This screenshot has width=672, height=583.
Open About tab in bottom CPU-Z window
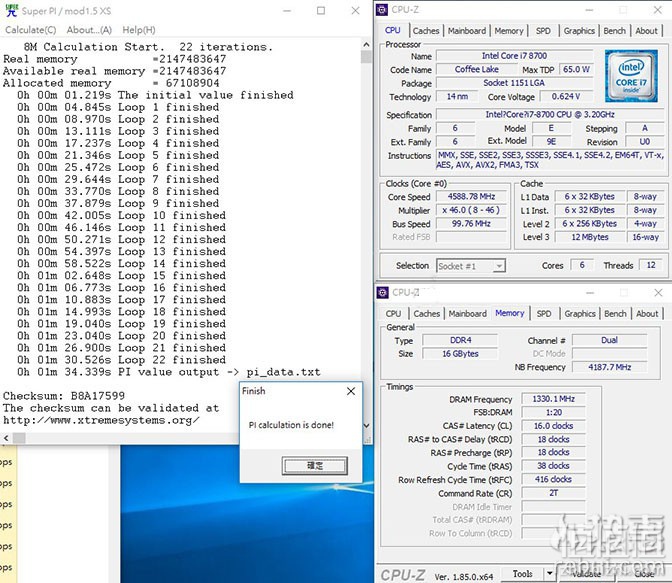pos(647,314)
